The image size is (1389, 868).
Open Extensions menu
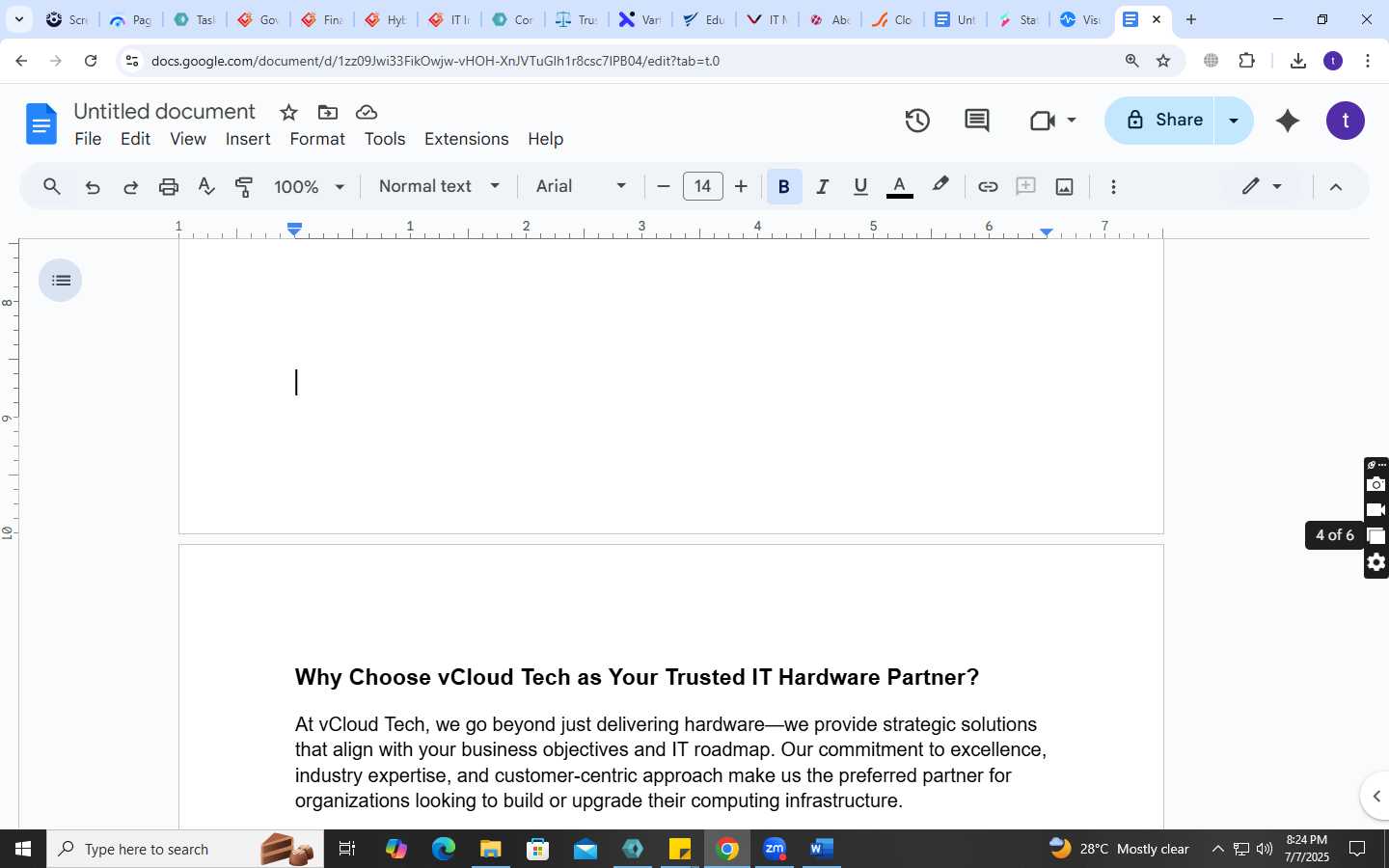coord(467,139)
